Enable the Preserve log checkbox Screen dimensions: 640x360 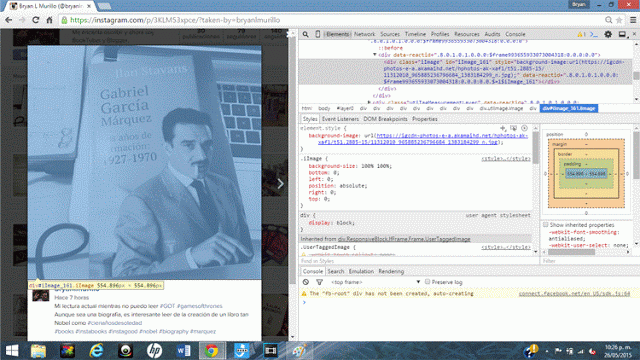coord(427,282)
